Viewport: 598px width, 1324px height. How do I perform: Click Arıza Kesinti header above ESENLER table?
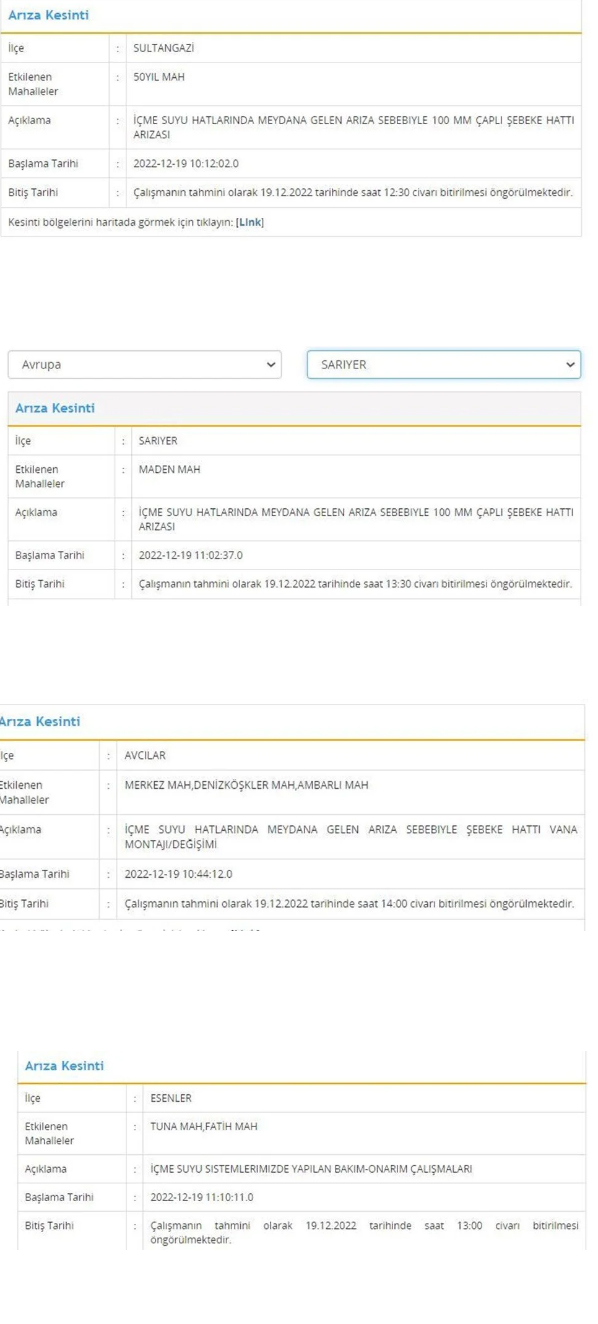point(64,1066)
